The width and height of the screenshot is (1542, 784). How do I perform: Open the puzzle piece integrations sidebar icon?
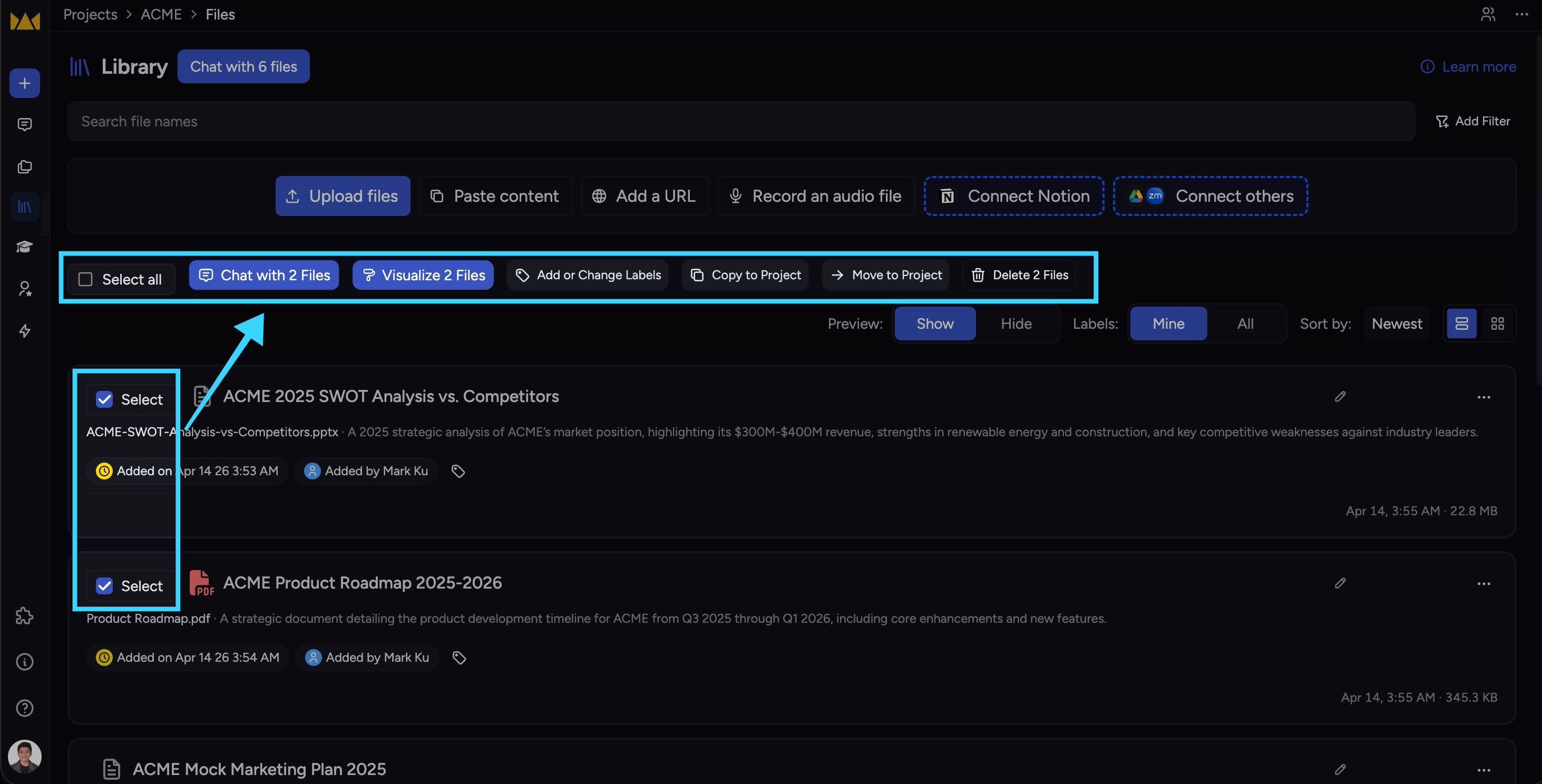pyautogui.click(x=25, y=616)
